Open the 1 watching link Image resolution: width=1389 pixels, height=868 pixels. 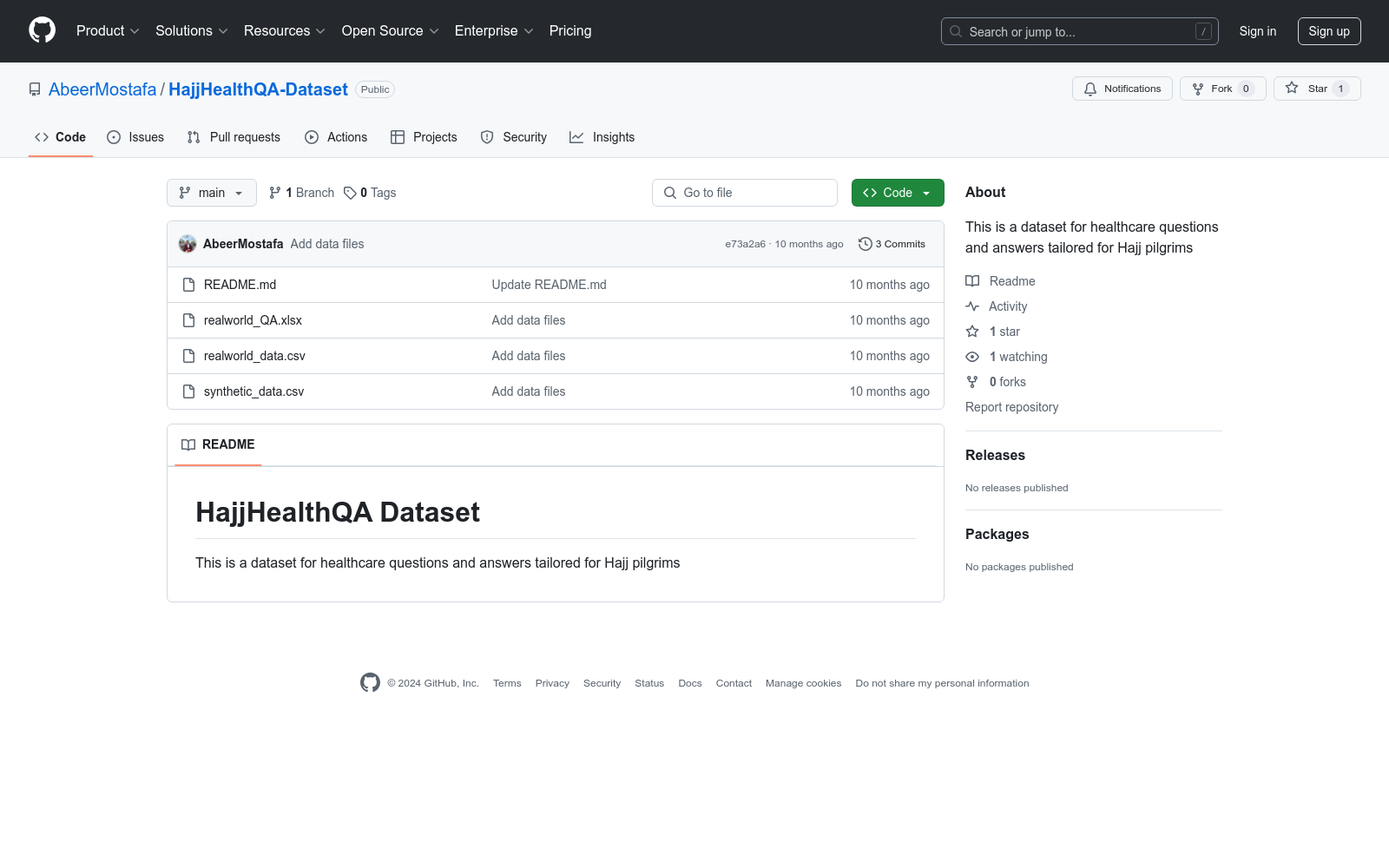[x=1006, y=357]
